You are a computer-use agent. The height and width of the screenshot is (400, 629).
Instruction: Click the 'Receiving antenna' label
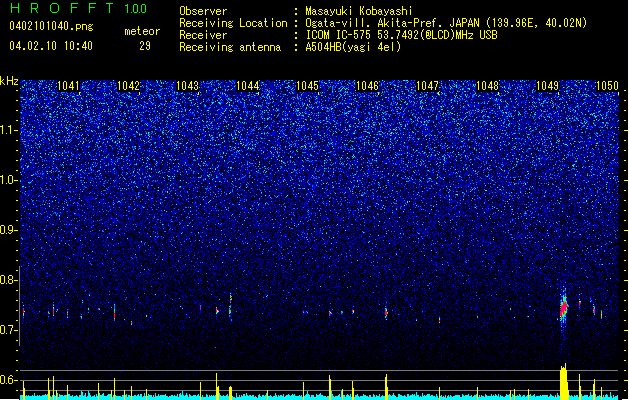(x=230, y=47)
